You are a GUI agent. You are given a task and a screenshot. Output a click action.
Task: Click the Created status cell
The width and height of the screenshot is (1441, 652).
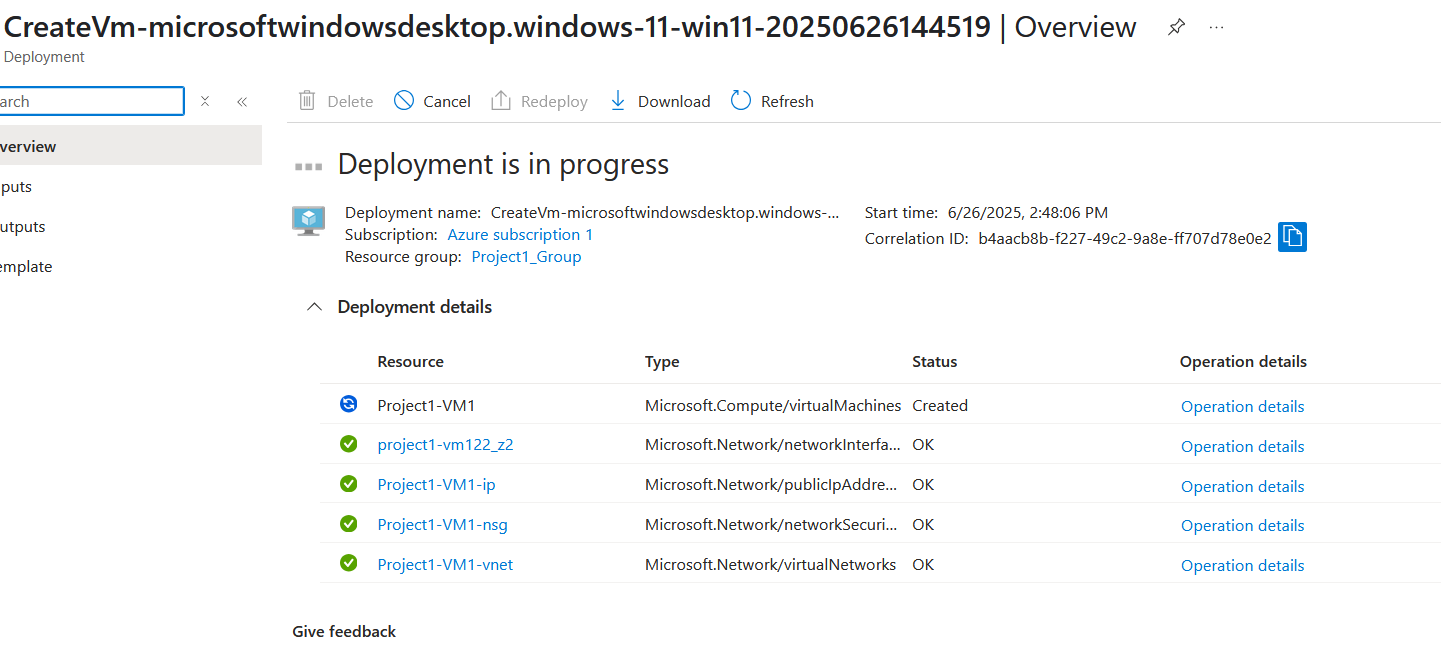tap(940, 405)
